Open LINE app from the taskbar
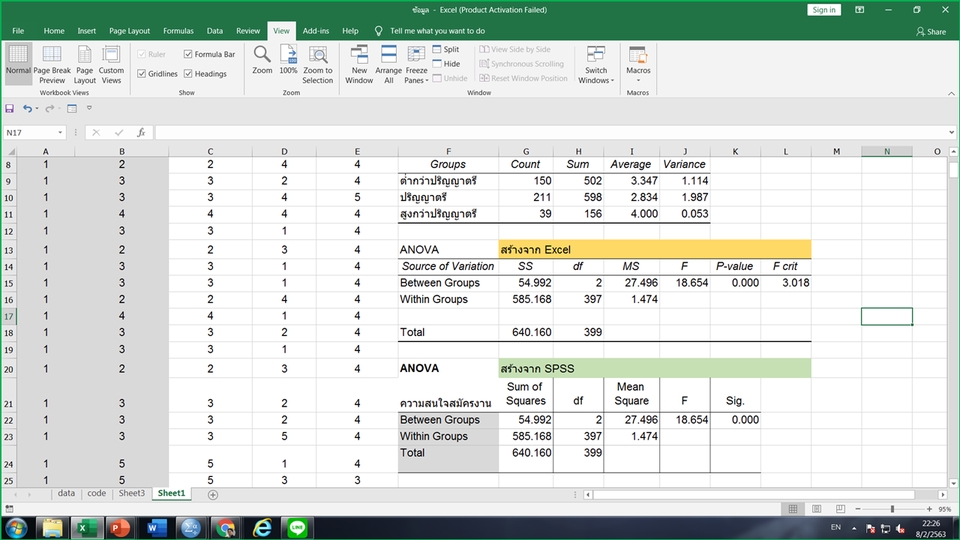The width and height of the screenshot is (960, 540). coord(297,528)
